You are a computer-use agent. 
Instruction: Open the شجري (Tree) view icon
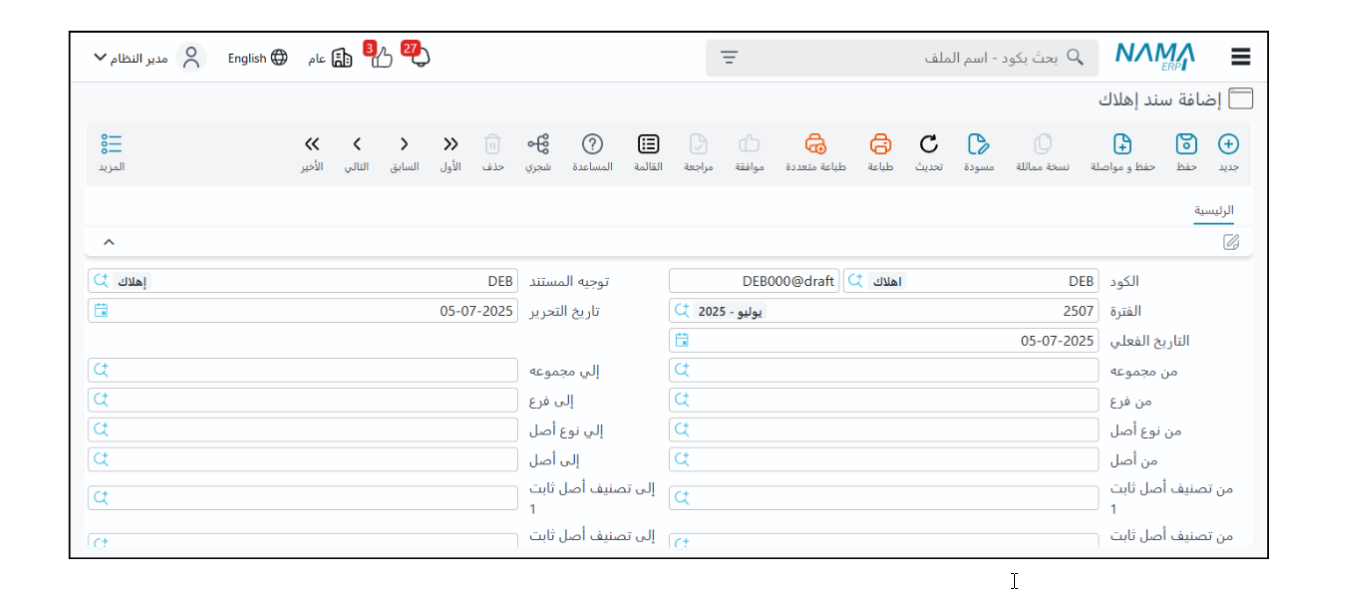538,144
